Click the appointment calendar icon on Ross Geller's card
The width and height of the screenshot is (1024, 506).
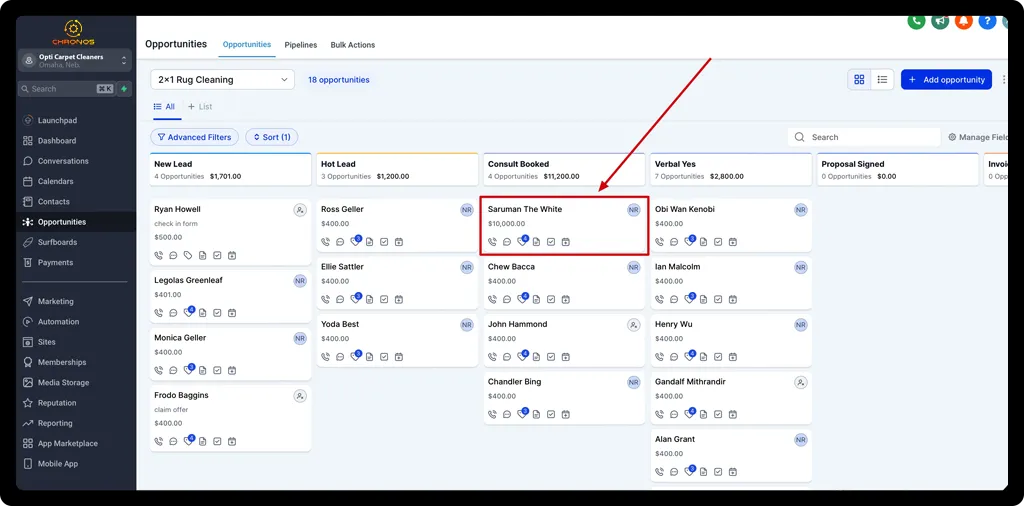click(399, 242)
